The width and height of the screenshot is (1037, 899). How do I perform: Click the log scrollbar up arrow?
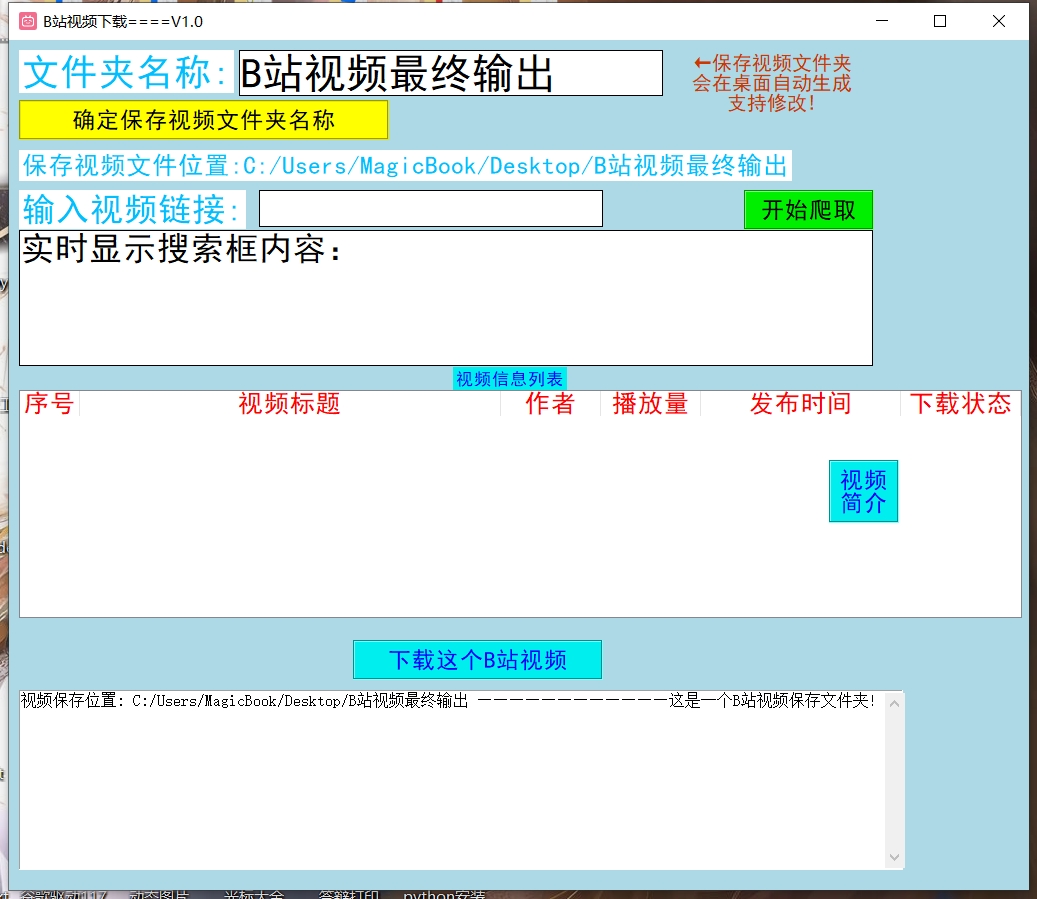(x=894, y=704)
